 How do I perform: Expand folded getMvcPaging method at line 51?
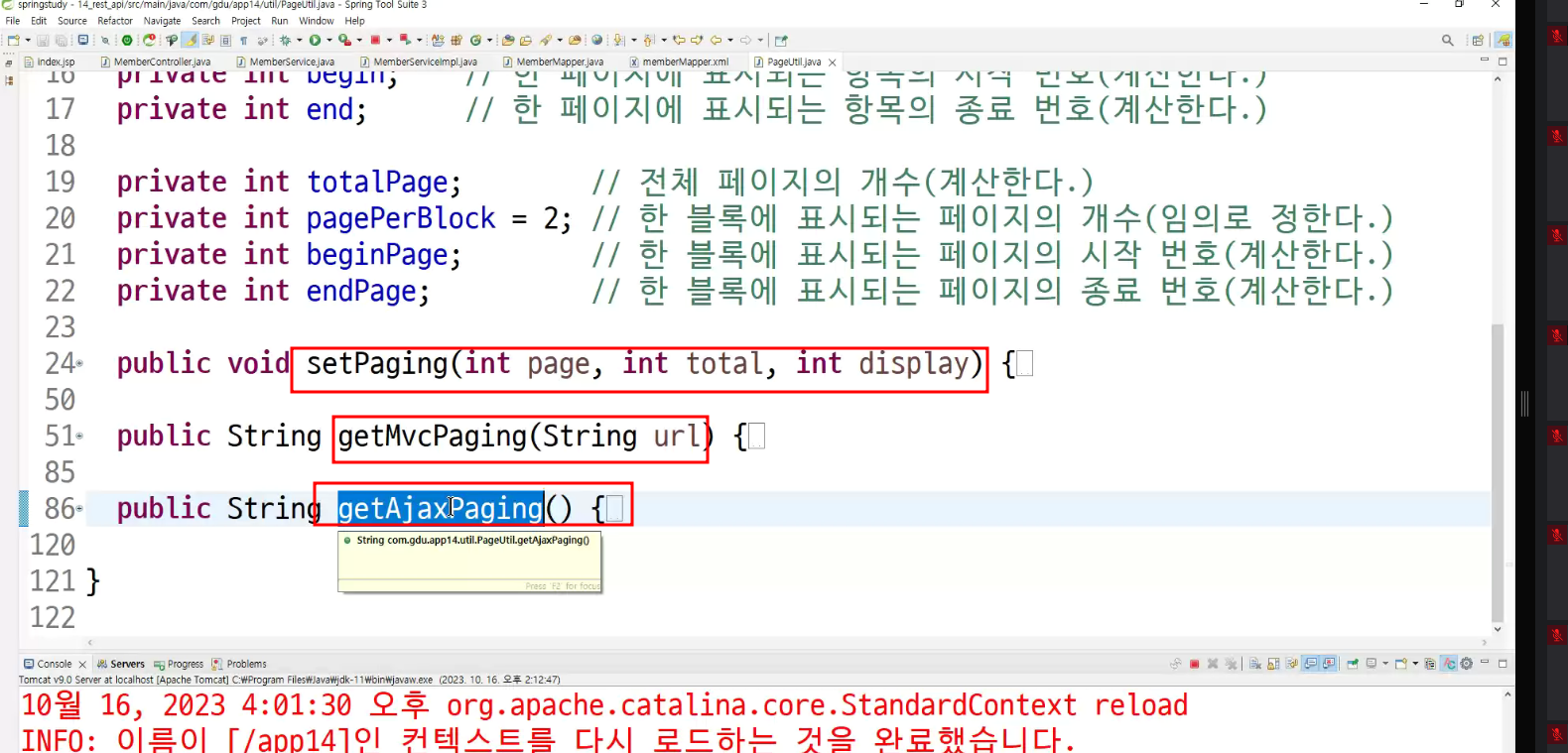79,437
